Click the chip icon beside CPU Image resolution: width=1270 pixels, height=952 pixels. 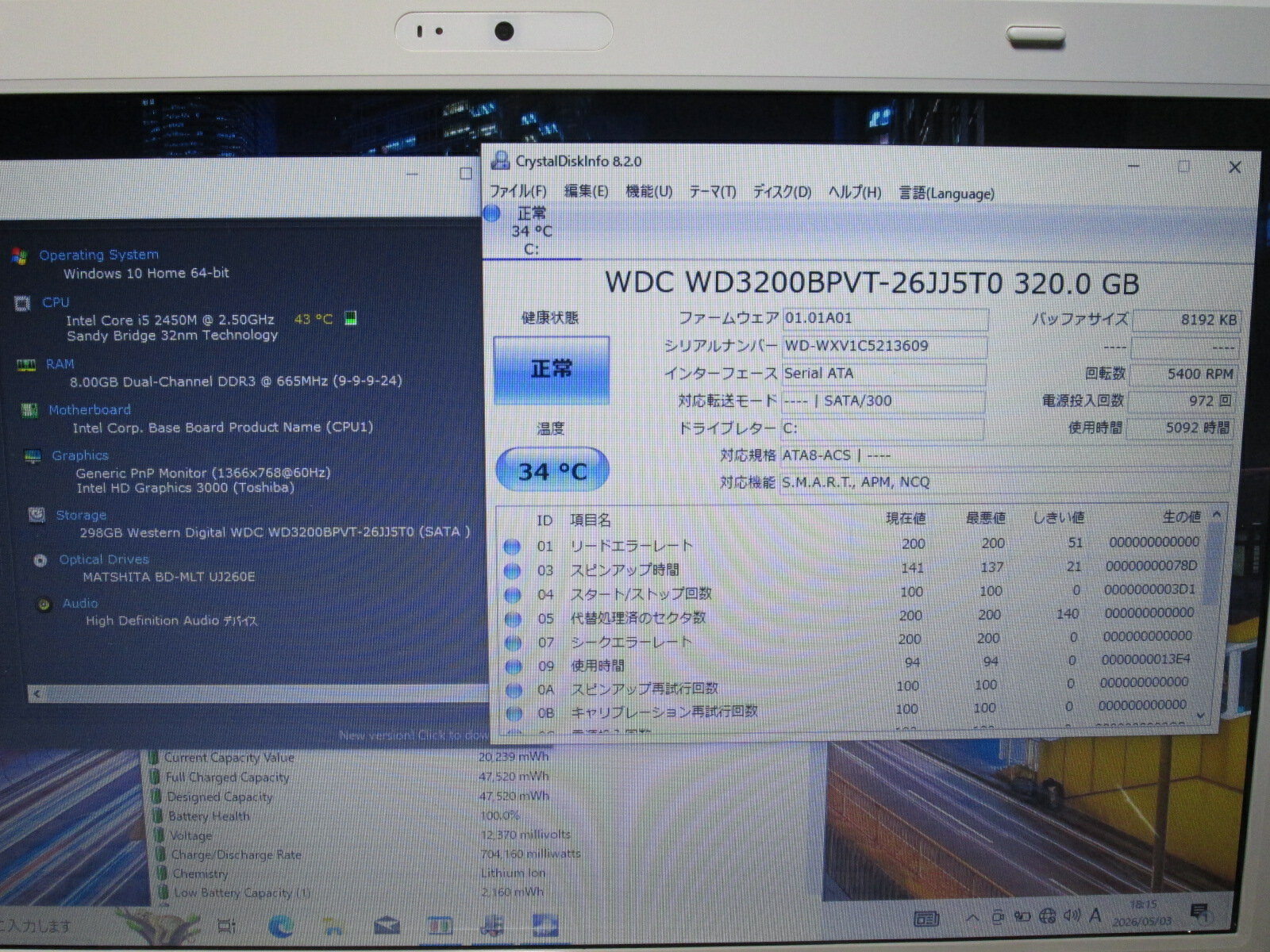22,303
